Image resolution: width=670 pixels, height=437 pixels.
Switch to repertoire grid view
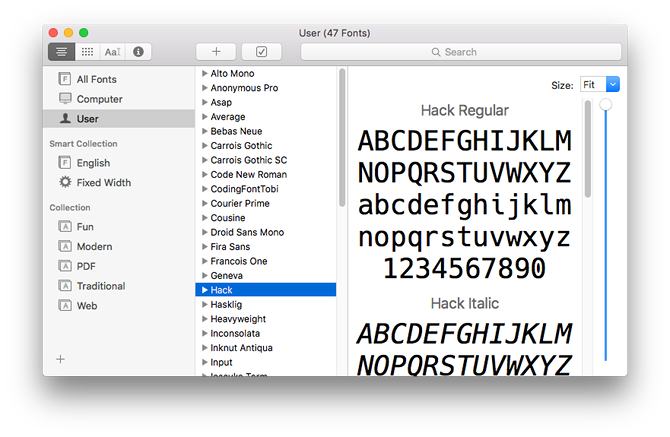(x=87, y=52)
